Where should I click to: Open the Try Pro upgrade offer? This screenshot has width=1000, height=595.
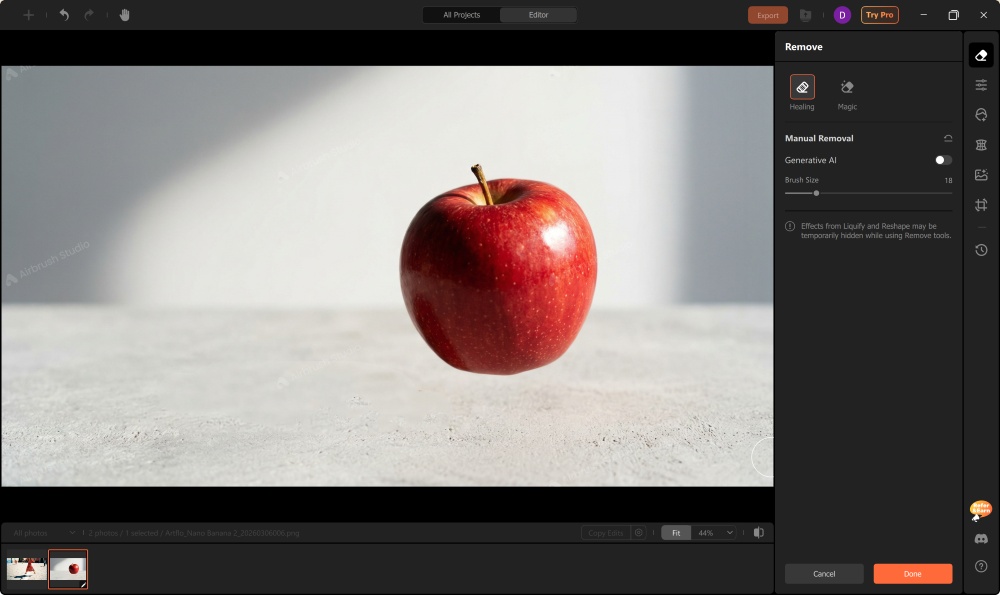tap(879, 15)
